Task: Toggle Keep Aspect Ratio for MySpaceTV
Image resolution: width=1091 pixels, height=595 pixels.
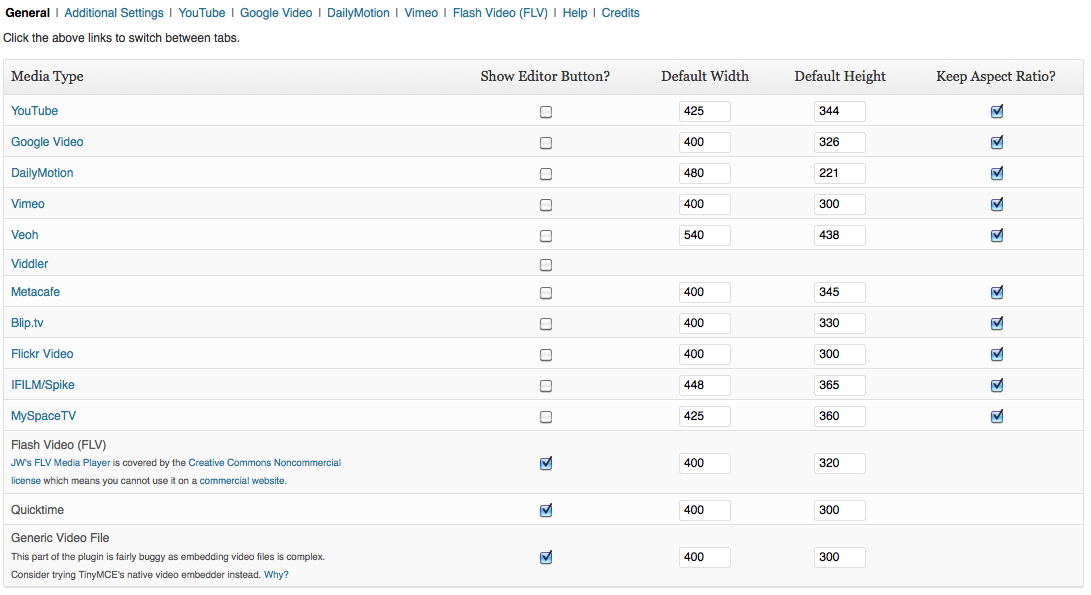Action: coord(996,417)
